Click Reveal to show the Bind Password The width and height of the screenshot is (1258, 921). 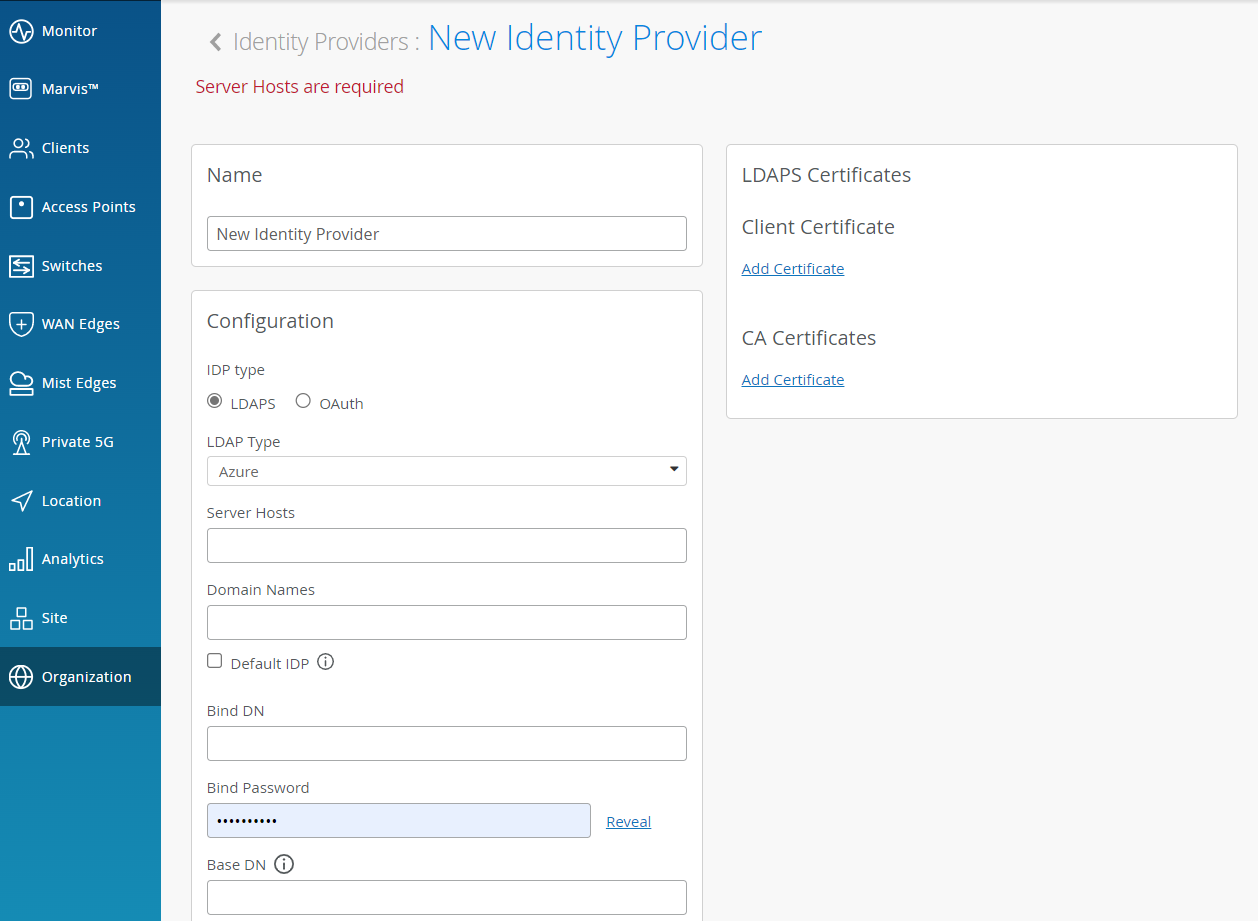(628, 822)
